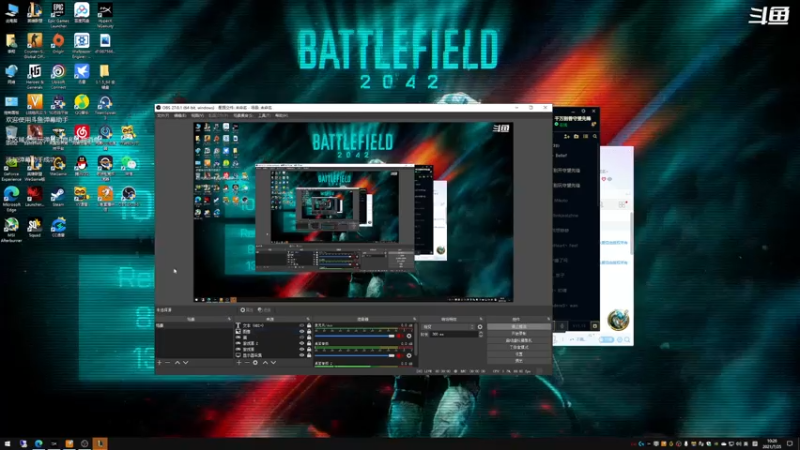800x450 pixels.
Task: Remove selected source with minus icon
Action: [247, 363]
